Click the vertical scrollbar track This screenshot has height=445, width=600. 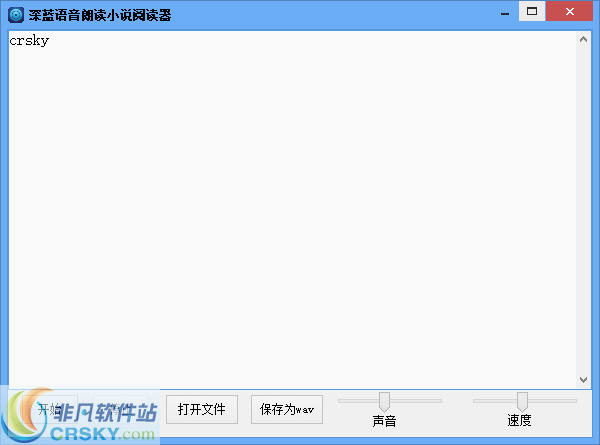(x=584, y=210)
